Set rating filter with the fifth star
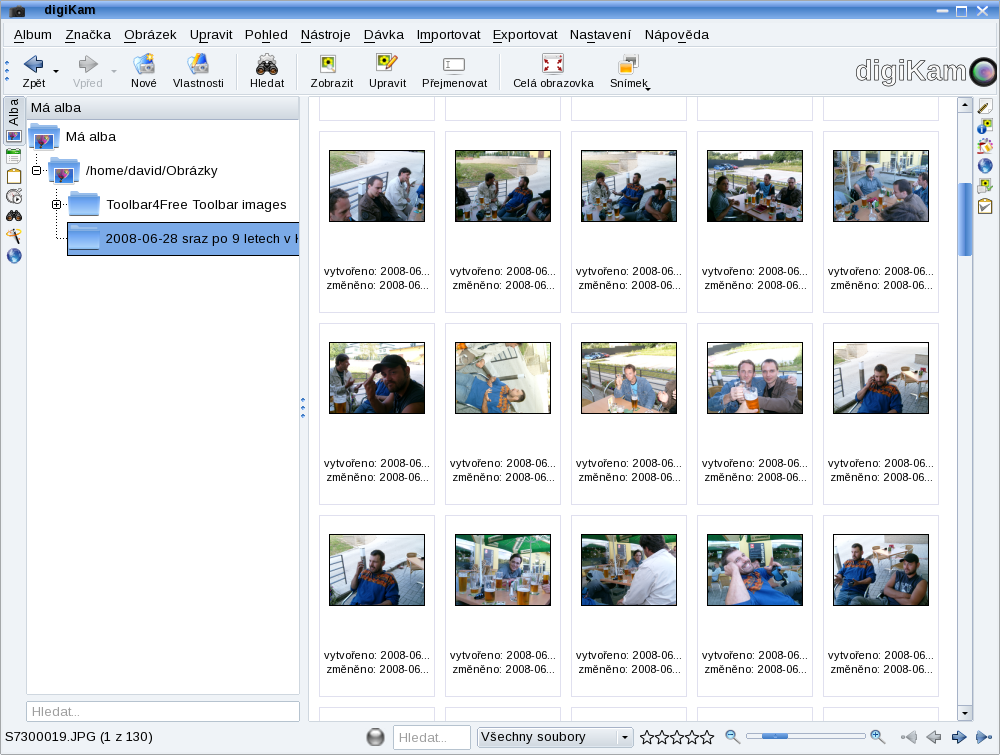Viewport: 1000px width, 755px height. (707, 738)
